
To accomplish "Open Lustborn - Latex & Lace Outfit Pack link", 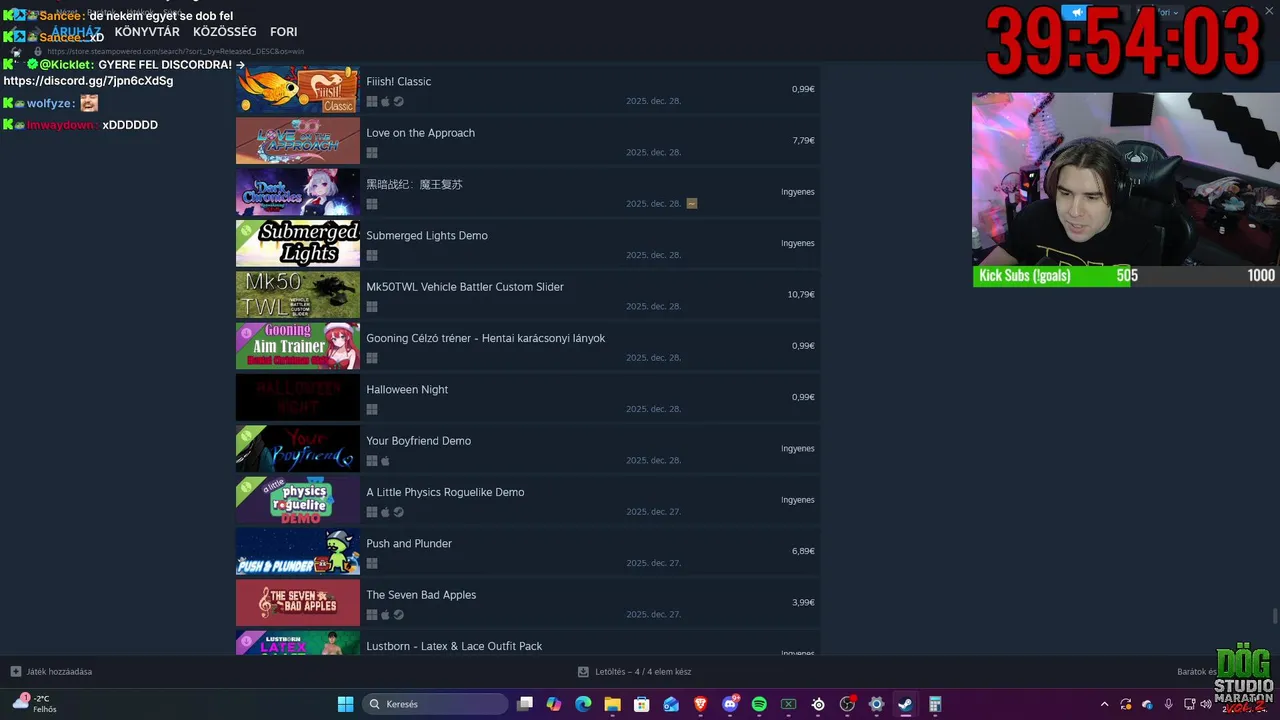I will (454, 646).
